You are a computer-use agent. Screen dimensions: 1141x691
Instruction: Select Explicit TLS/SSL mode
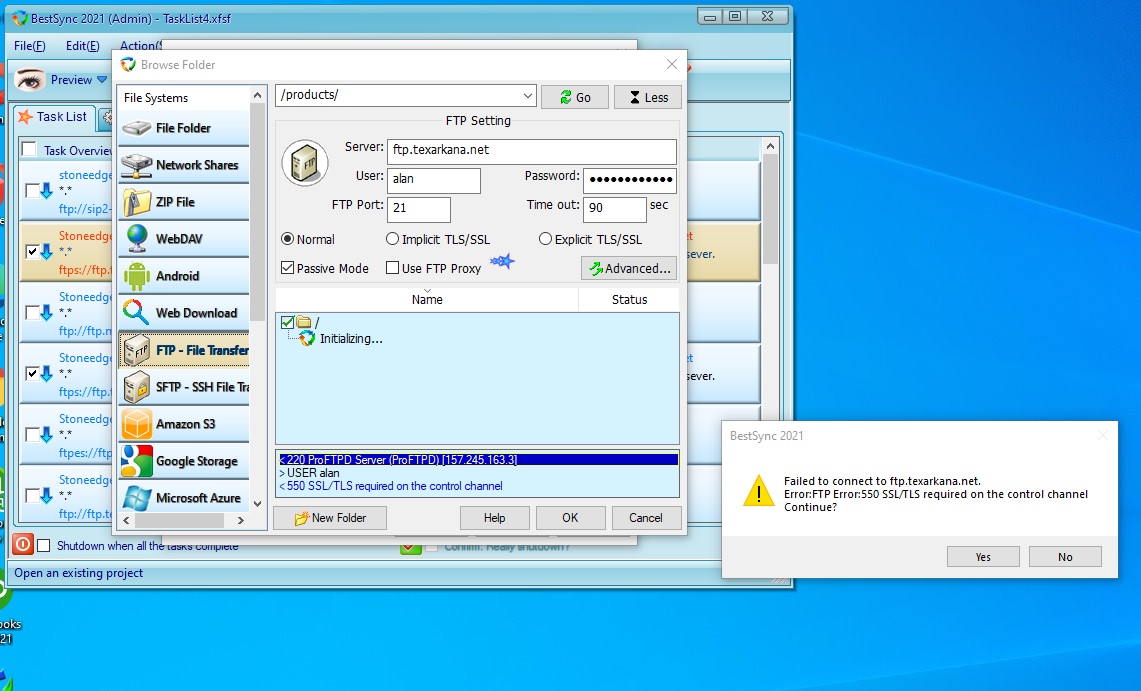545,239
